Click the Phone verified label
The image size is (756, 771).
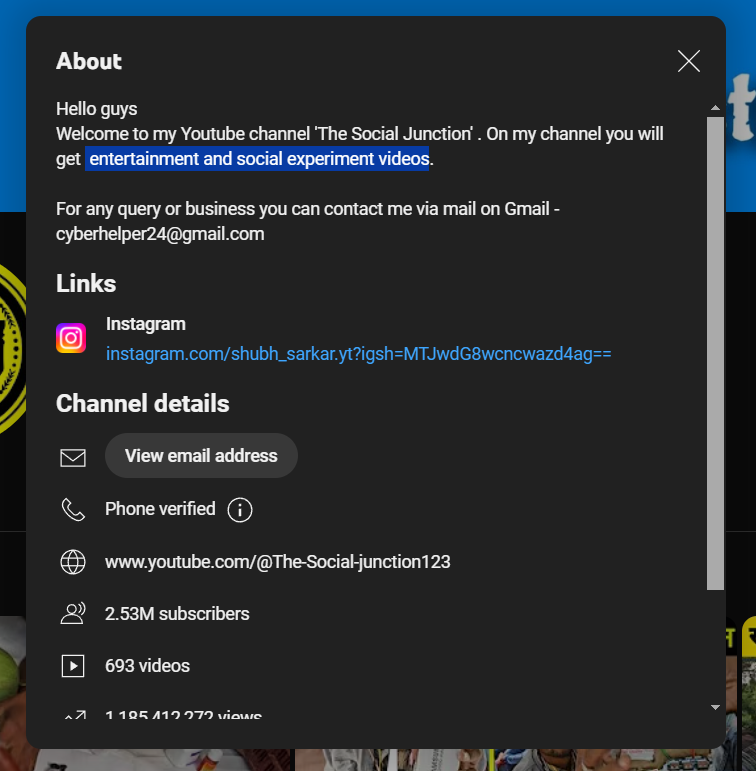click(x=160, y=509)
